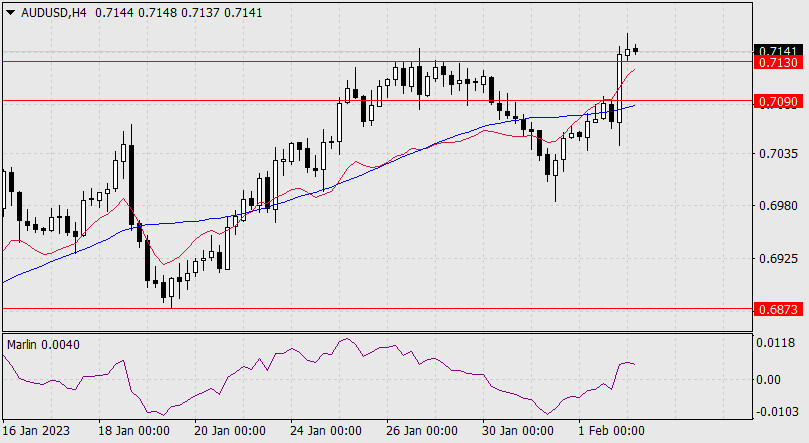Select the 18 Jan 00:00 date label
809x443 pixels.
(134, 431)
